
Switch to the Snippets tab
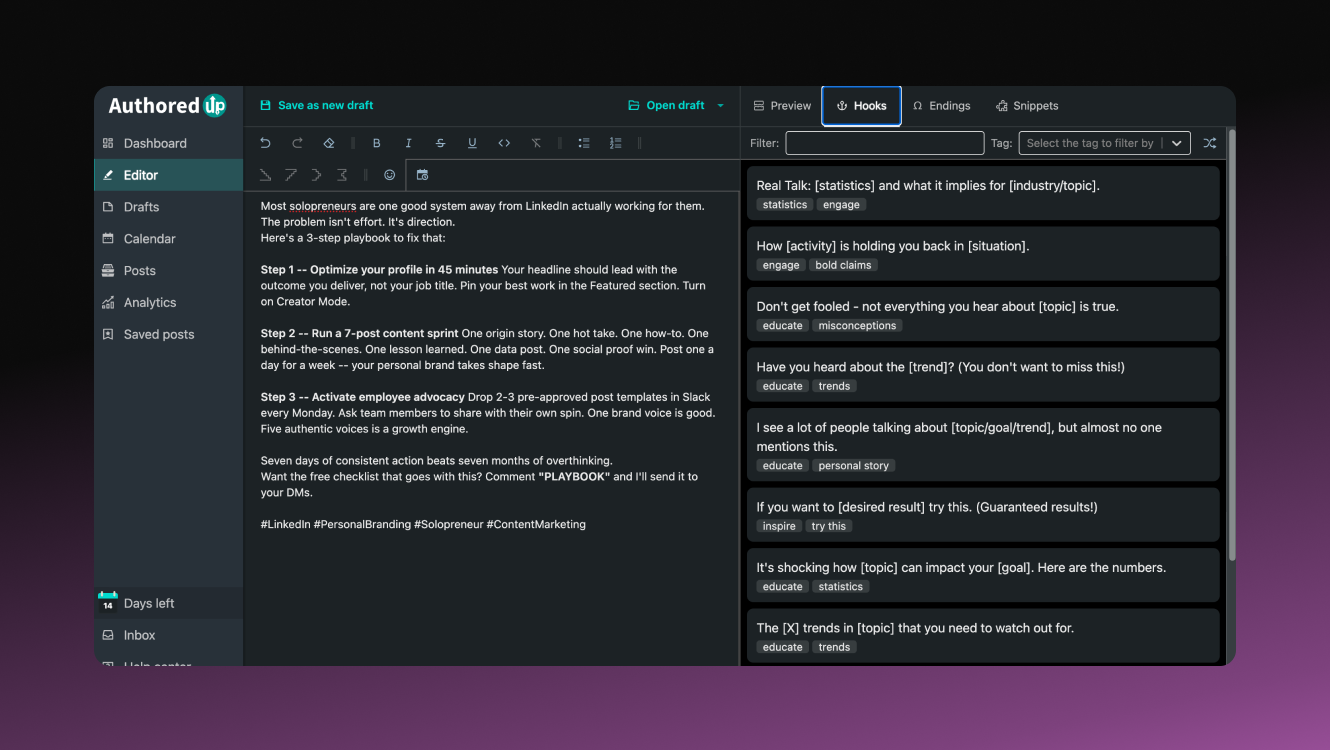pyautogui.click(x=1027, y=106)
